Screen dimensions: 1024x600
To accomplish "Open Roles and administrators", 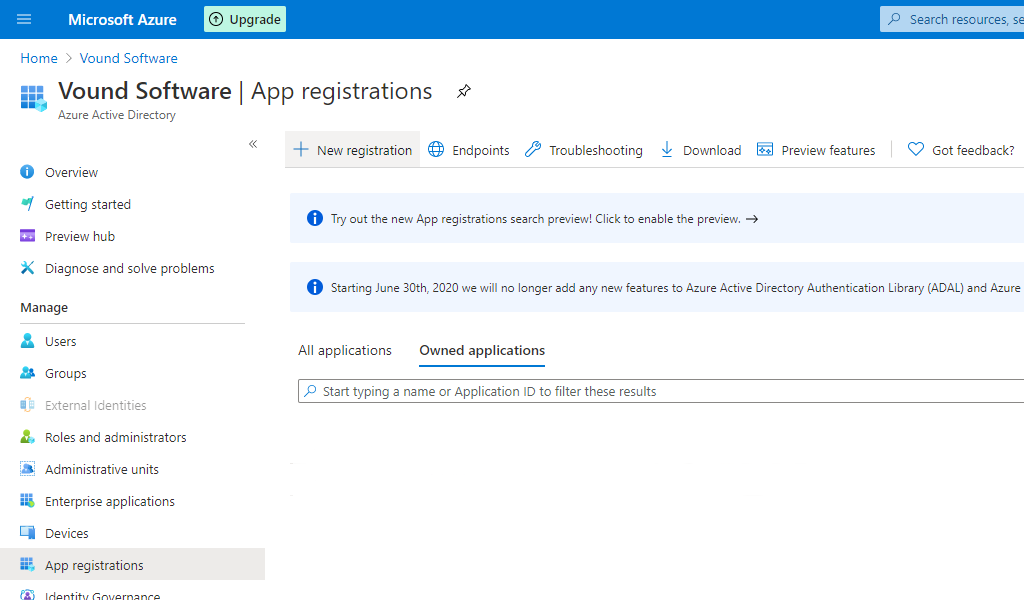I will (x=115, y=437).
